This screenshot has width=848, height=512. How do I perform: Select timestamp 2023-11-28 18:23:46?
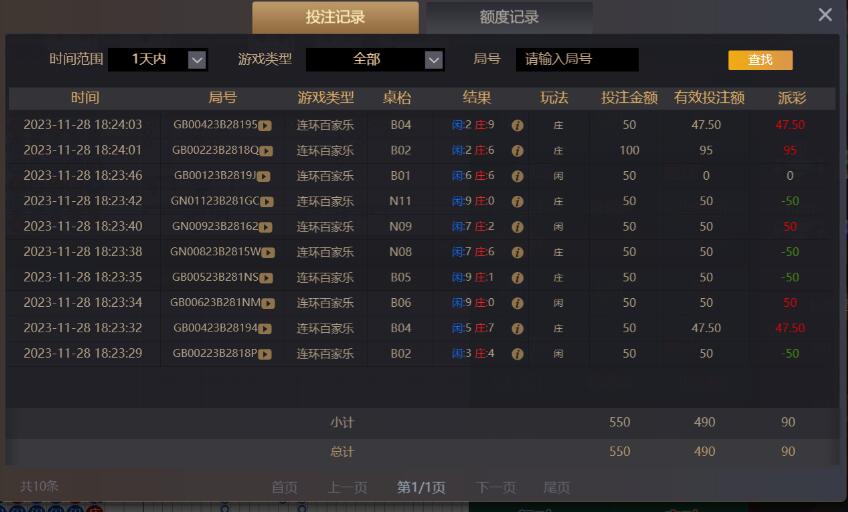(x=83, y=176)
